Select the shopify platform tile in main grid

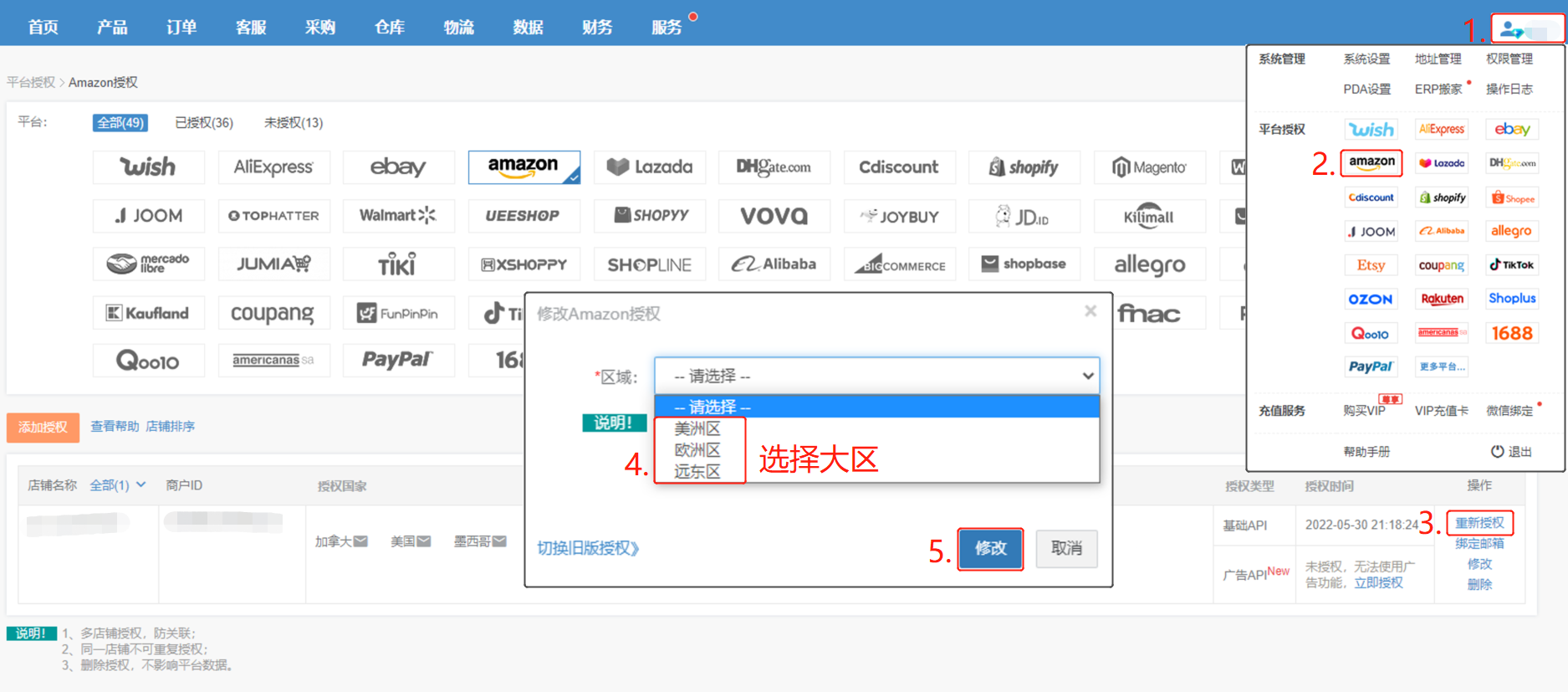pos(1024,167)
